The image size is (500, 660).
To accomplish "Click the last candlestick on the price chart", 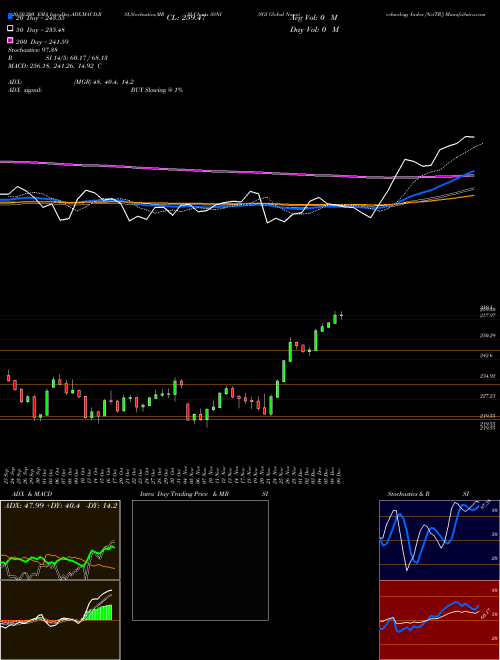I will (341, 315).
